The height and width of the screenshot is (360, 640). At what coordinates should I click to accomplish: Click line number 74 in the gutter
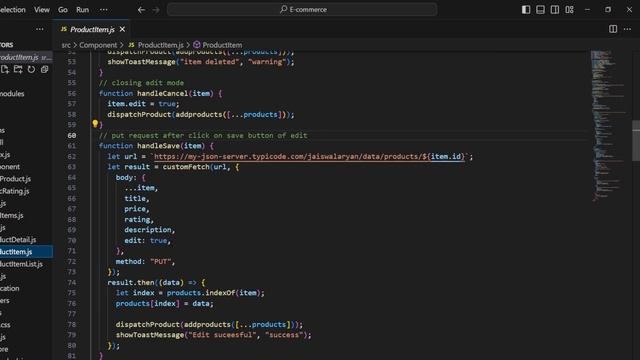click(72, 282)
